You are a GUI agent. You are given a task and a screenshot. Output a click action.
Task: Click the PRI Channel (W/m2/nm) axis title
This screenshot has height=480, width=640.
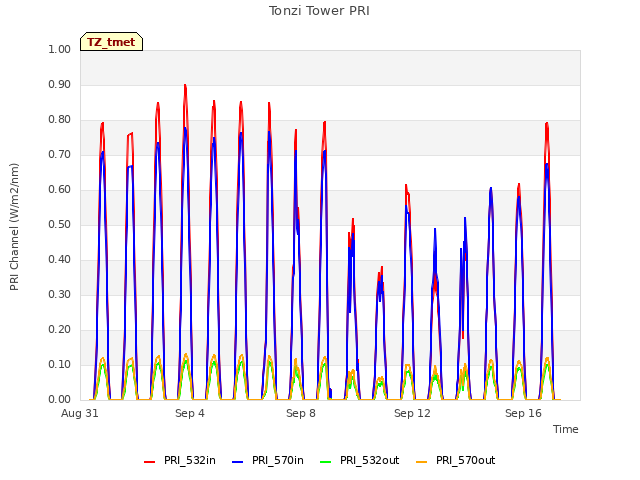pos(14,227)
